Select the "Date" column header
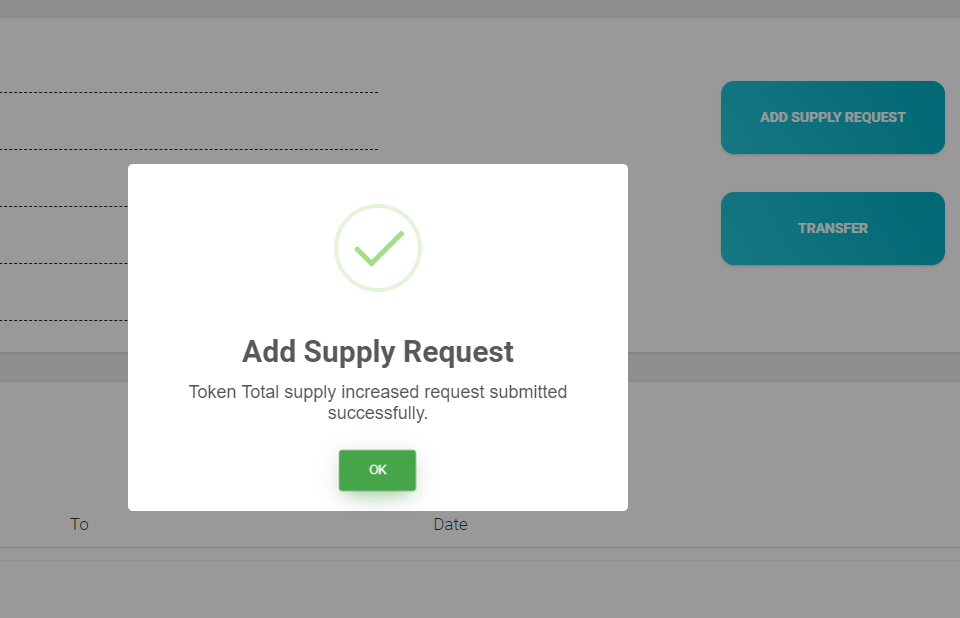Screen dimensions: 960x618 450,524
